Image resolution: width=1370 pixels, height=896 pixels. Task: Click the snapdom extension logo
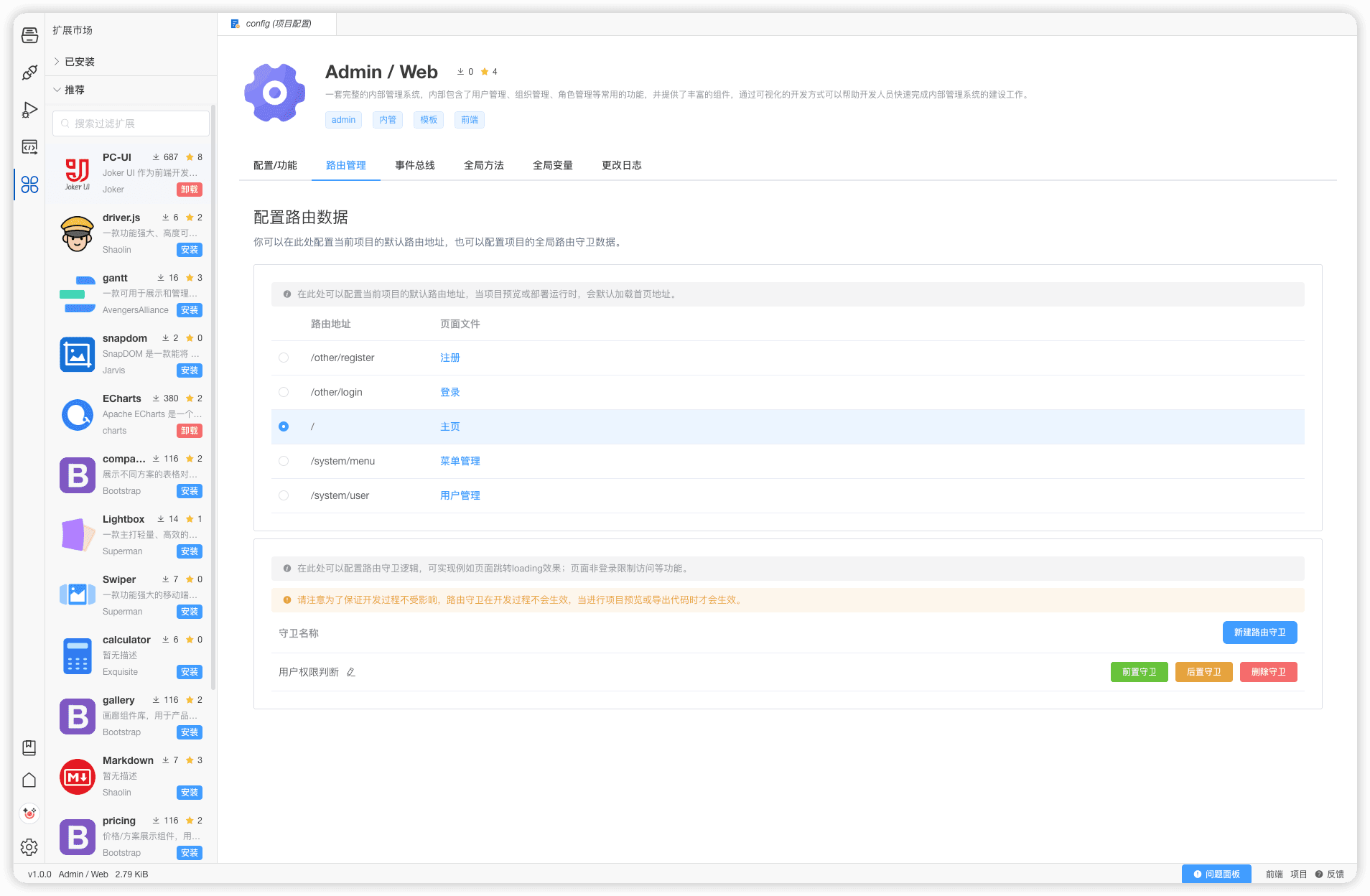coord(78,354)
